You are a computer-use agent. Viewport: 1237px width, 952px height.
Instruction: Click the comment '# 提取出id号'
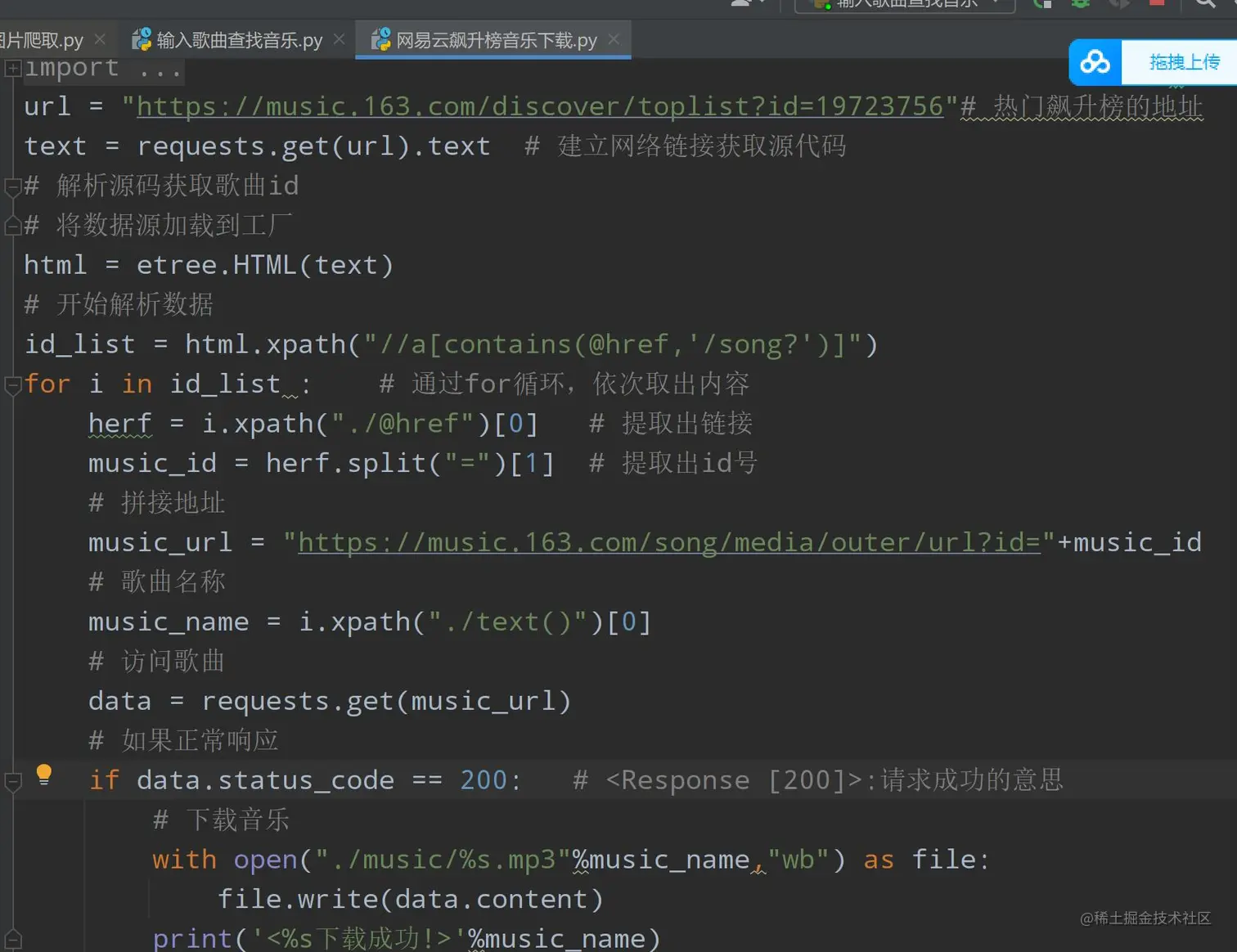(673, 464)
